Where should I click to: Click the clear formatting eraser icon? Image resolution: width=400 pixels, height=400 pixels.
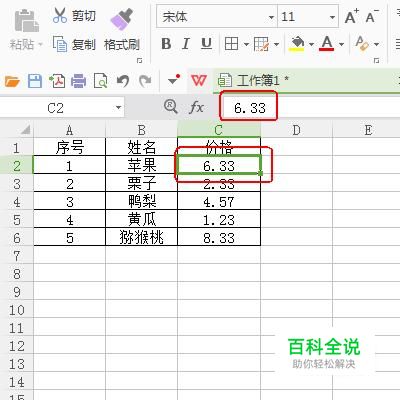tap(362, 43)
